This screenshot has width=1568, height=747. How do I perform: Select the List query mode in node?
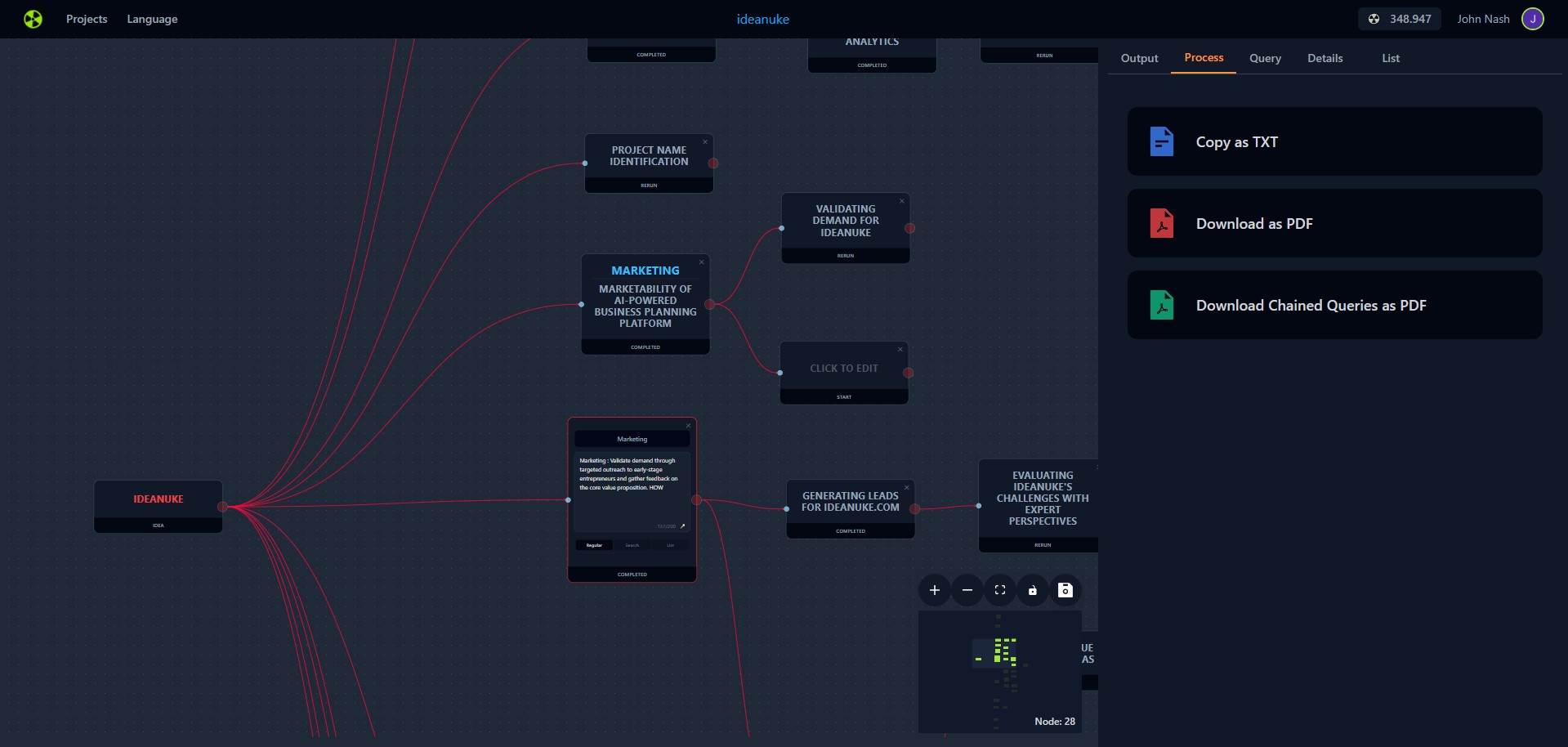point(670,545)
